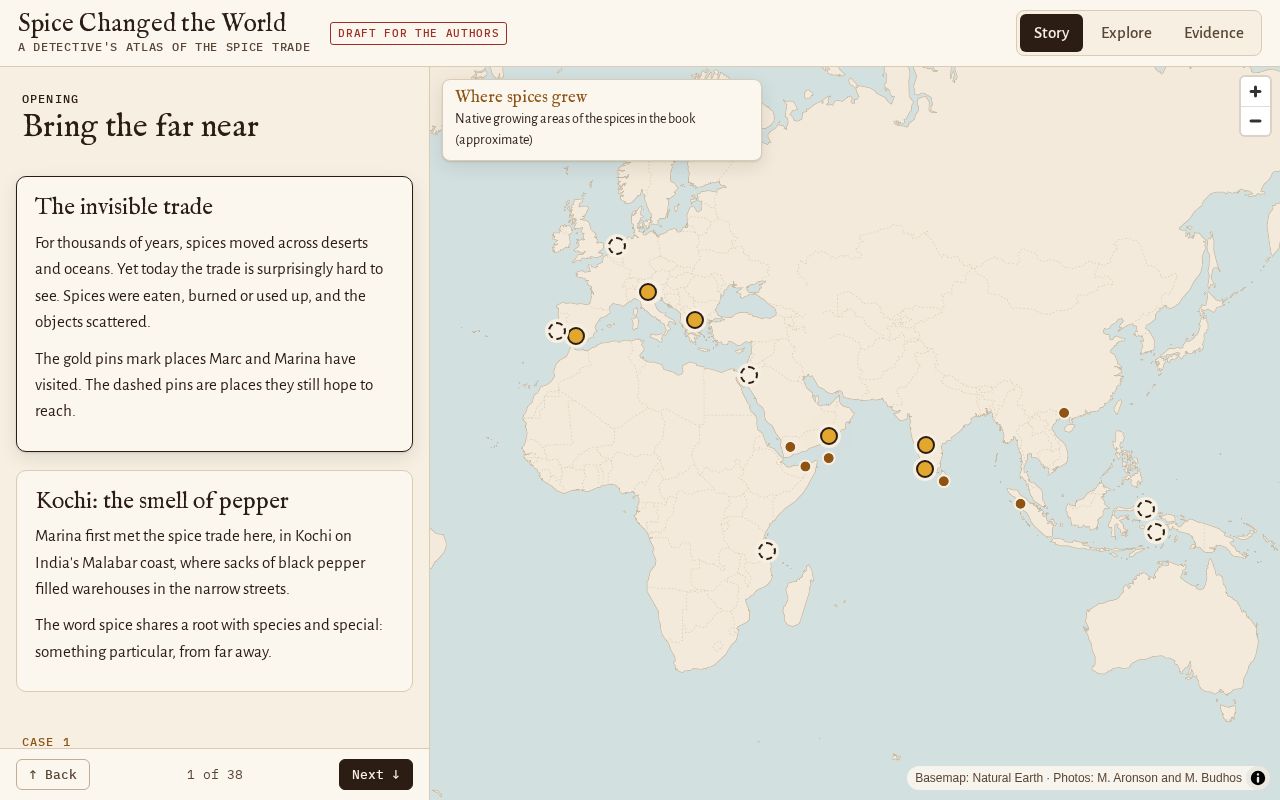Zoom in on the map

point(1255,91)
